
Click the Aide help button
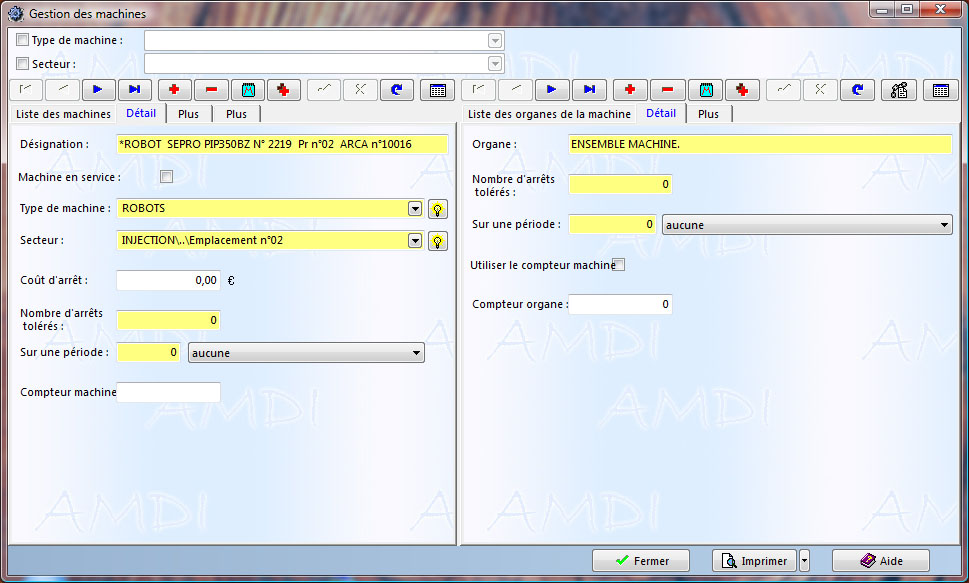click(881, 561)
